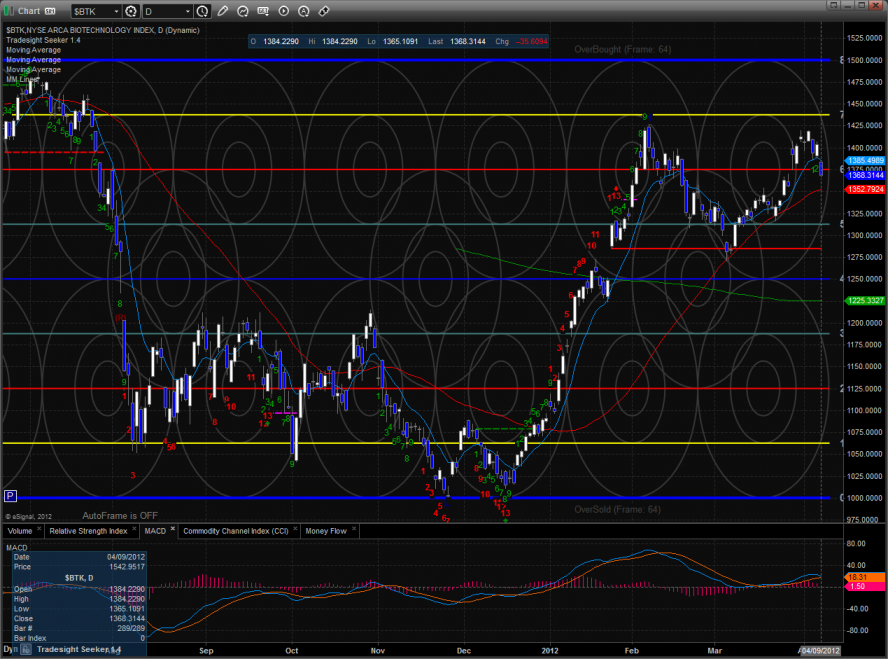Click the play replay icon
888x659 pixels.
coord(283,11)
